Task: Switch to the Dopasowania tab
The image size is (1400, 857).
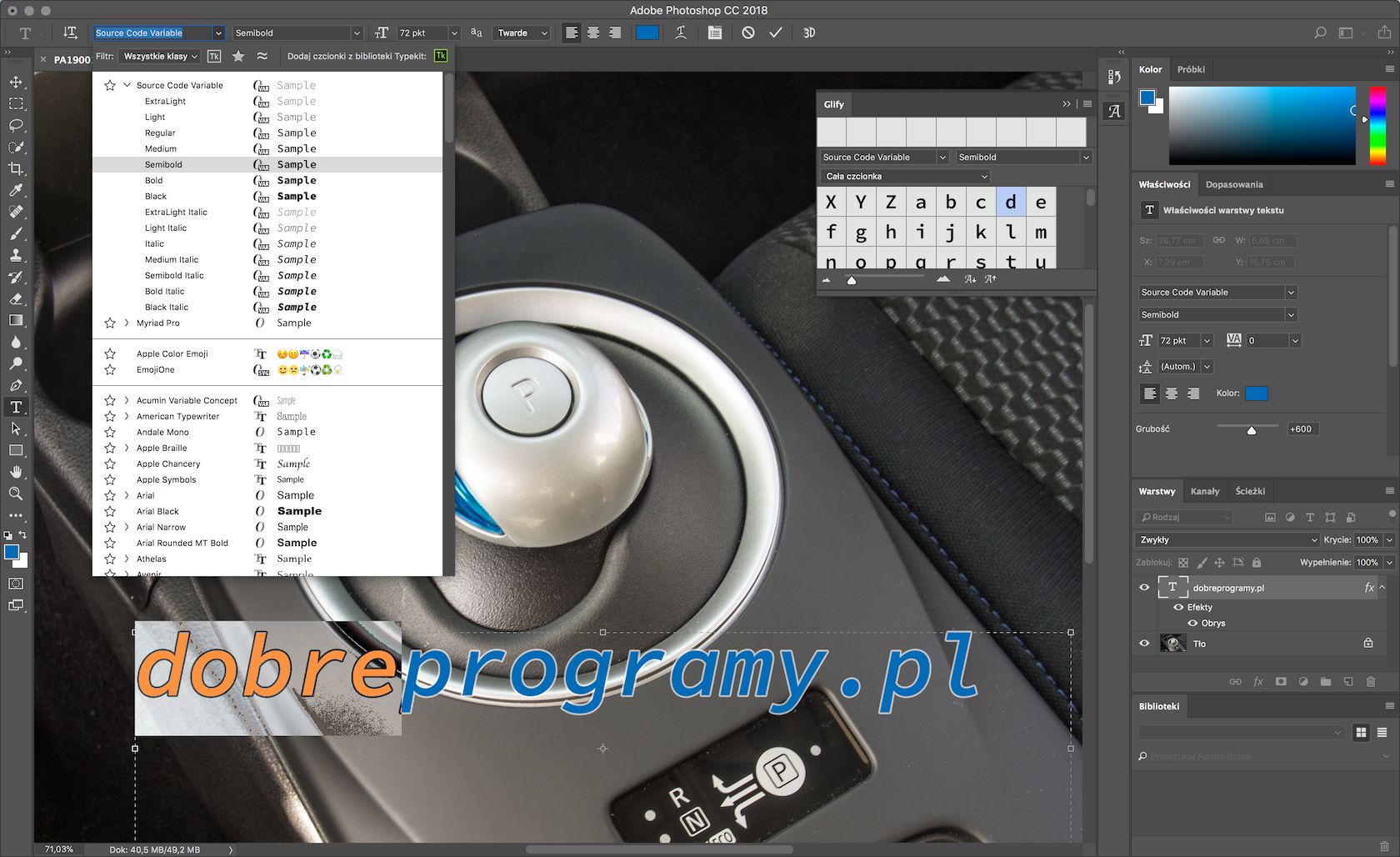Action: point(1234,185)
